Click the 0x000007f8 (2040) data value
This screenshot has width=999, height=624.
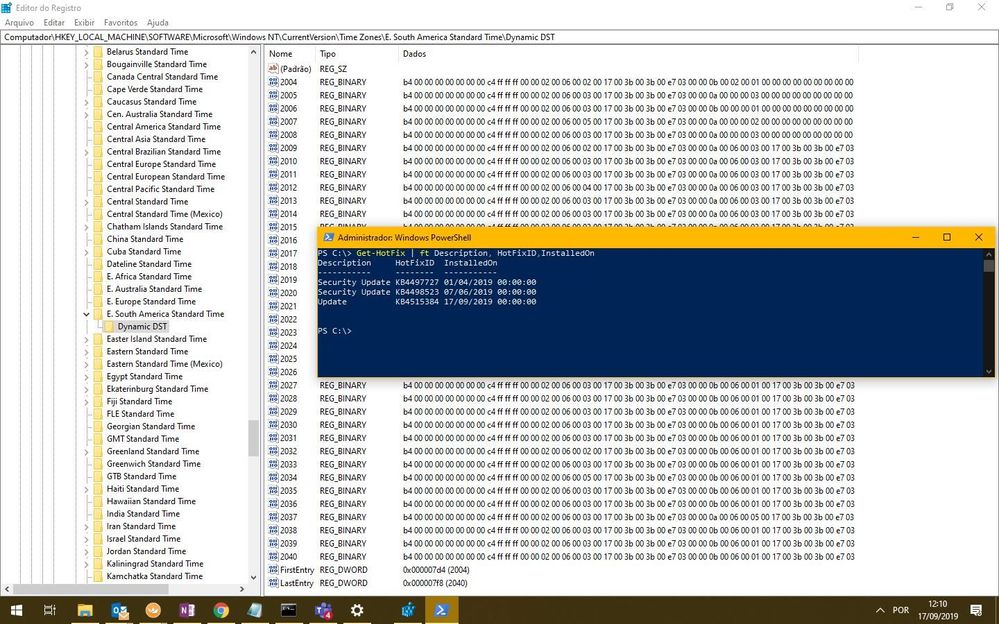(x=435, y=583)
